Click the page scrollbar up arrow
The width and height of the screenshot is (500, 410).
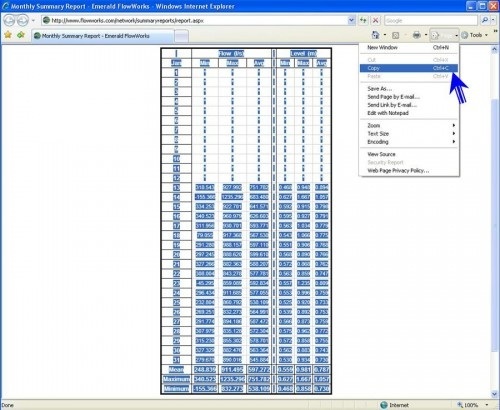[494, 49]
